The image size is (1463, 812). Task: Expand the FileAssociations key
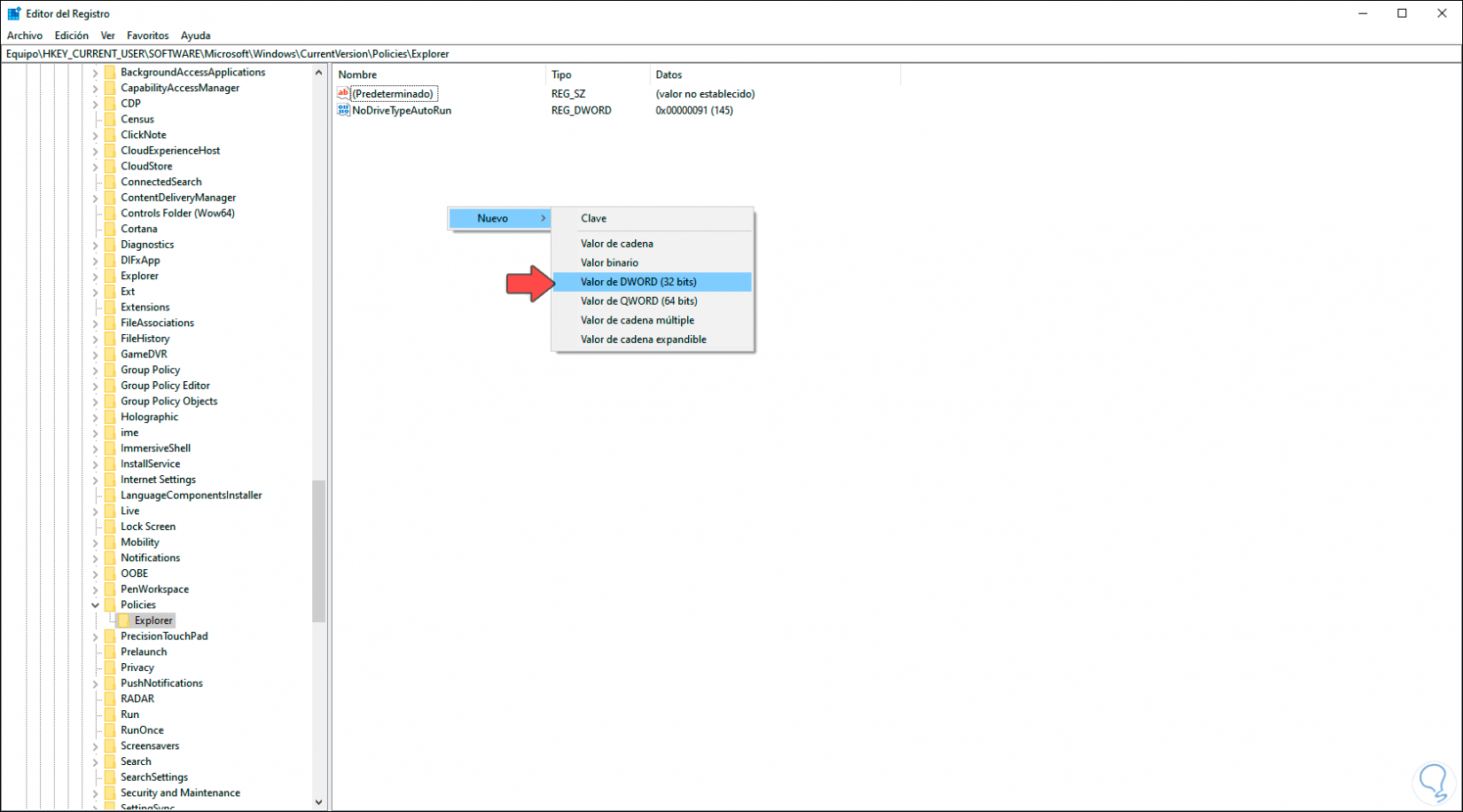point(96,323)
